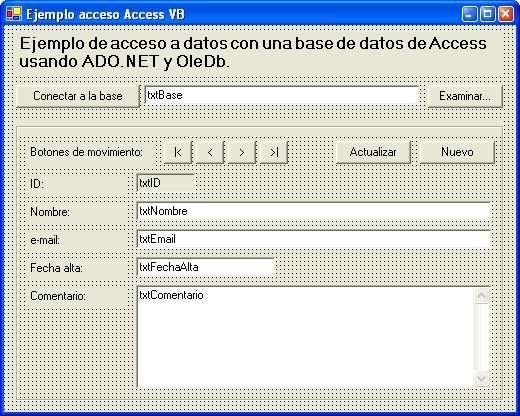Click into the txtNombre text box
The height and width of the screenshot is (416, 520).
(x=313, y=211)
